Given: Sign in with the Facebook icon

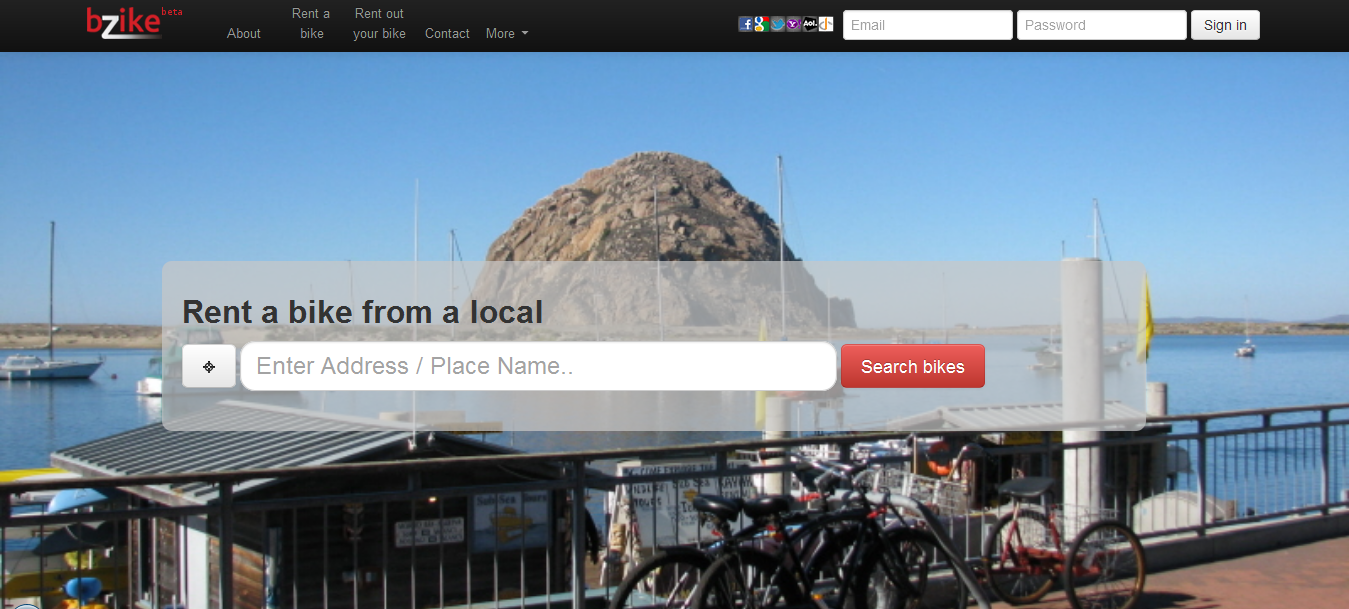Looking at the screenshot, I should 745,24.
